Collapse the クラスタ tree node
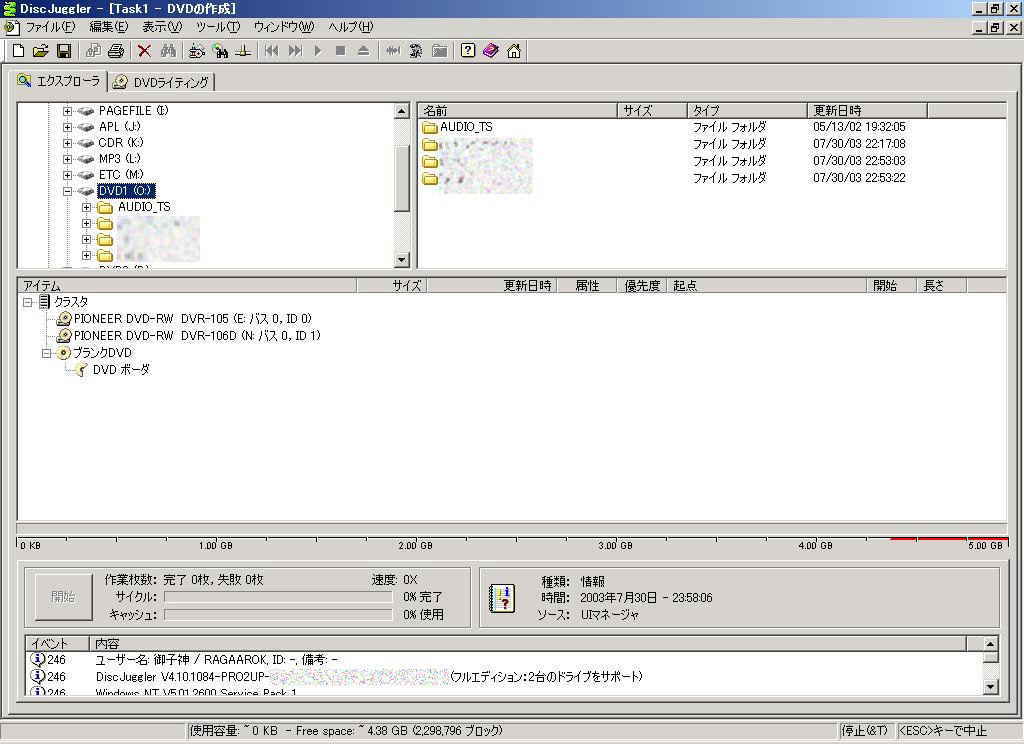This screenshot has width=1024, height=744. click(27, 302)
